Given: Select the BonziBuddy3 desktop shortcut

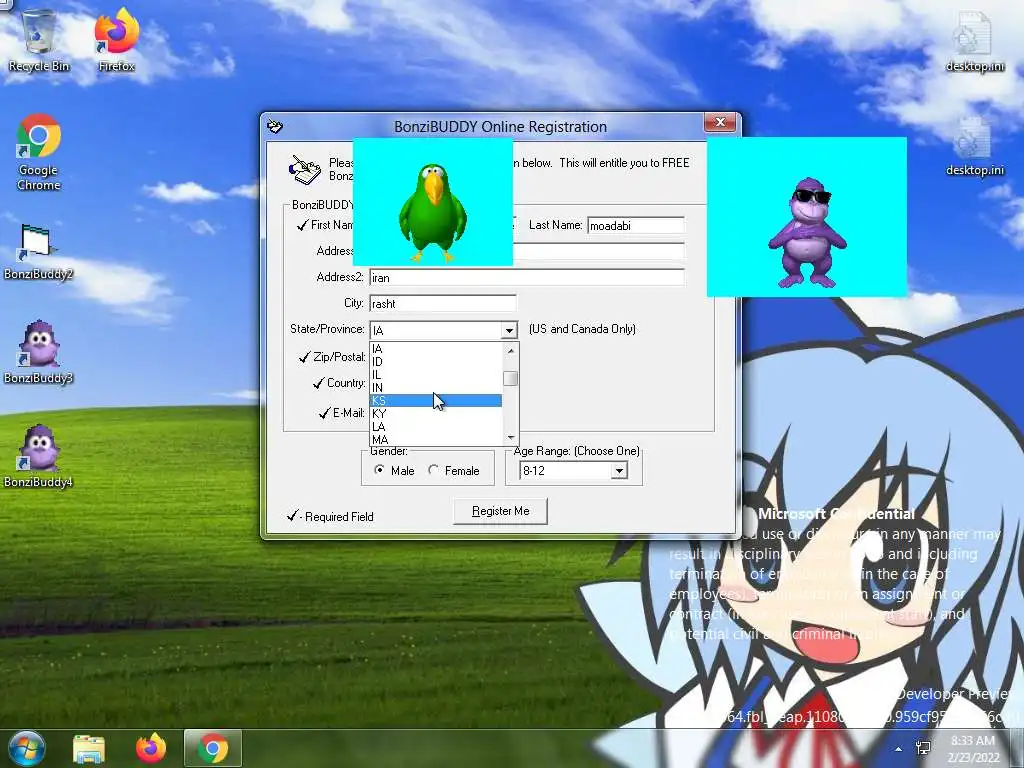Looking at the screenshot, I should [39, 353].
